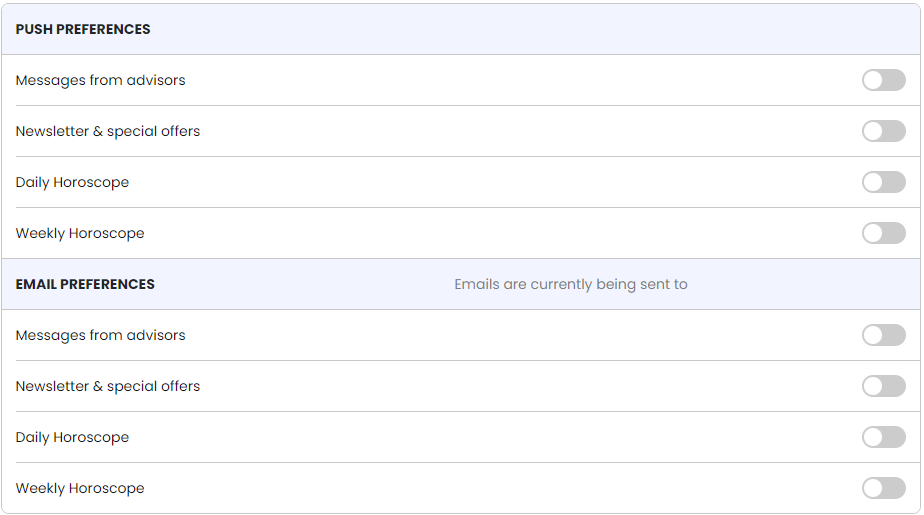Enable push Messages from advisors toggle

point(883,80)
